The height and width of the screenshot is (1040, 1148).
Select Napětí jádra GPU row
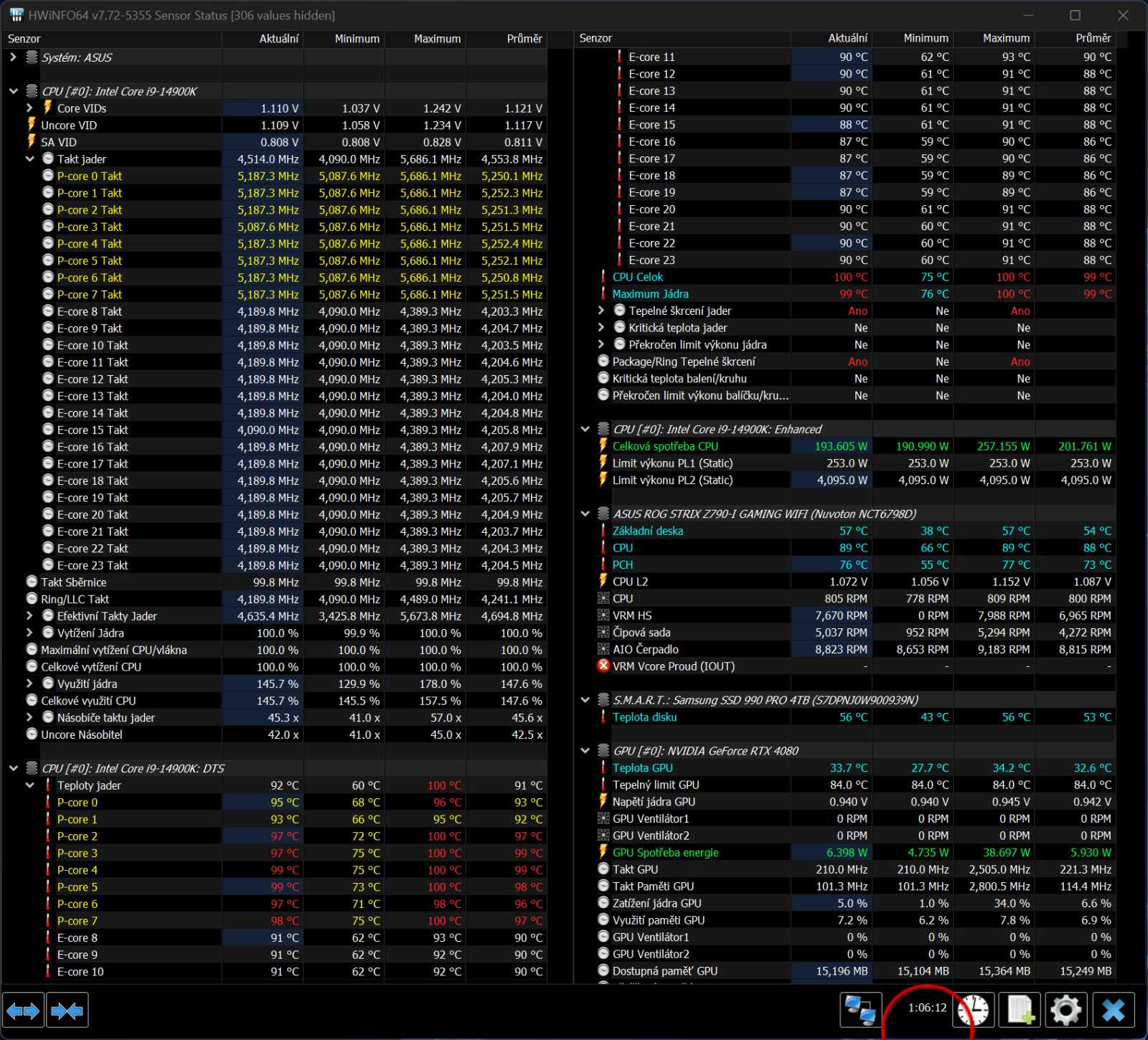pos(845,802)
